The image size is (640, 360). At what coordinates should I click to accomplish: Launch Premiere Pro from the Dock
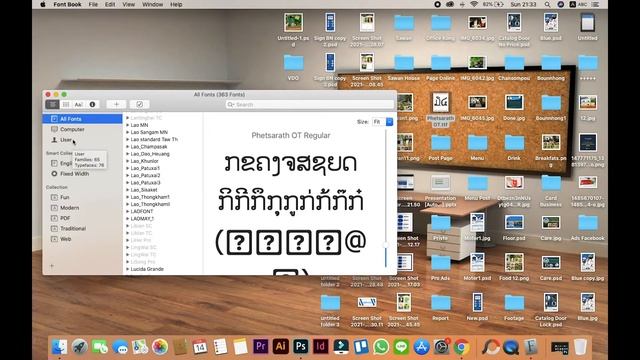pos(260,347)
